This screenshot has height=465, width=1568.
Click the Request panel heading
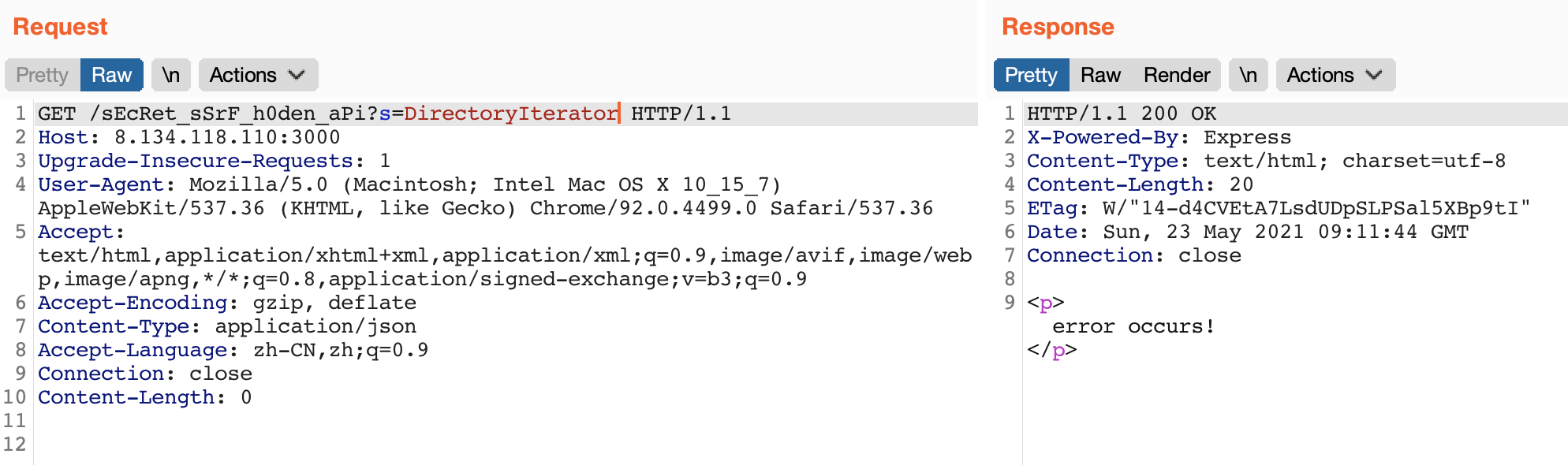coord(60,27)
